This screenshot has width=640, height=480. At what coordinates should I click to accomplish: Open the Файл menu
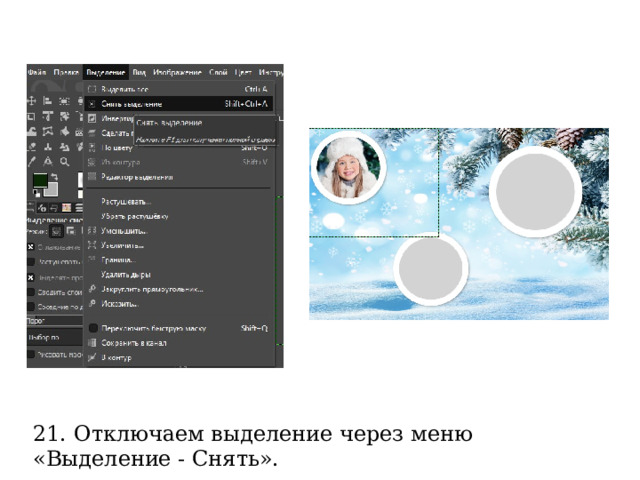tap(37, 73)
